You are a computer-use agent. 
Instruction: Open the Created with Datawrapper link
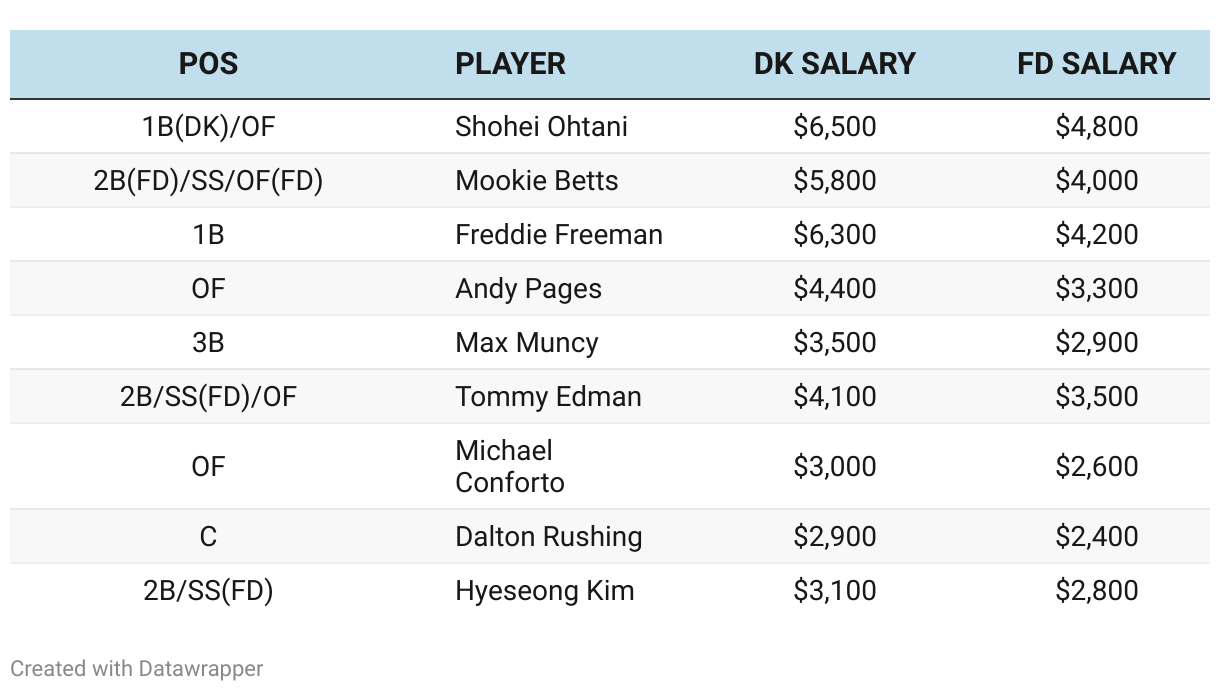coord(137,668)
